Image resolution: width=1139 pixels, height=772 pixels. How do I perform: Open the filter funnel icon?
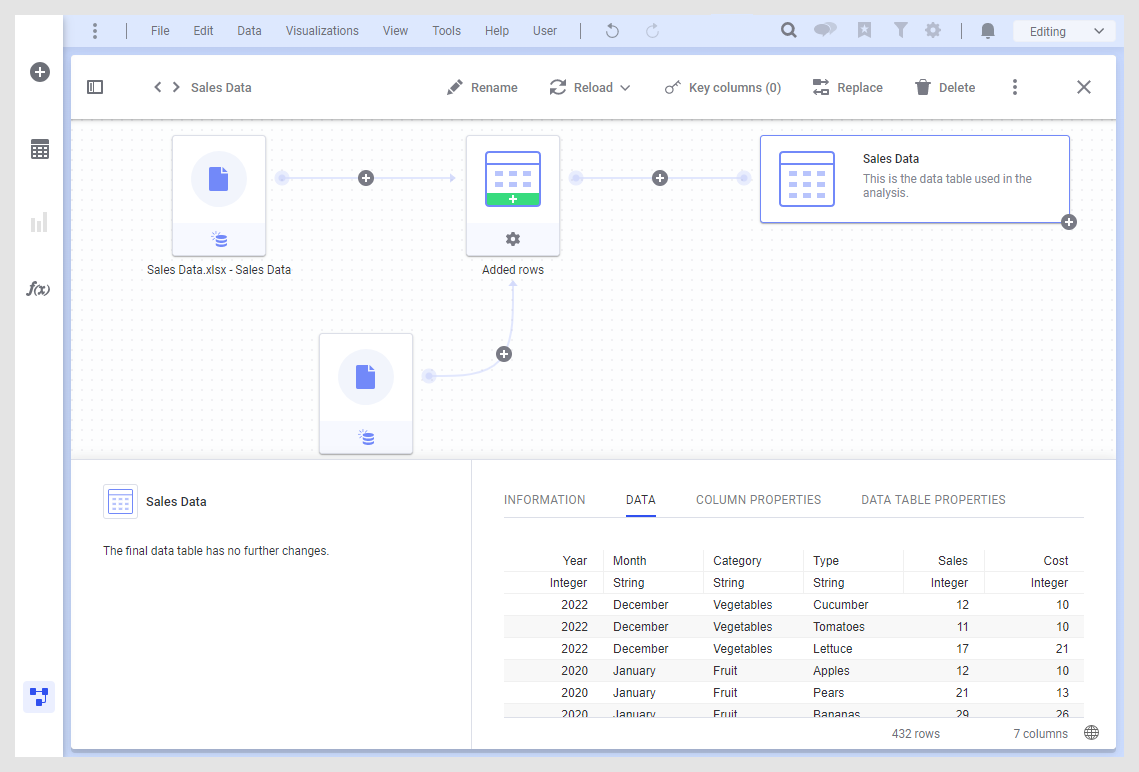(x=900, y=31)
